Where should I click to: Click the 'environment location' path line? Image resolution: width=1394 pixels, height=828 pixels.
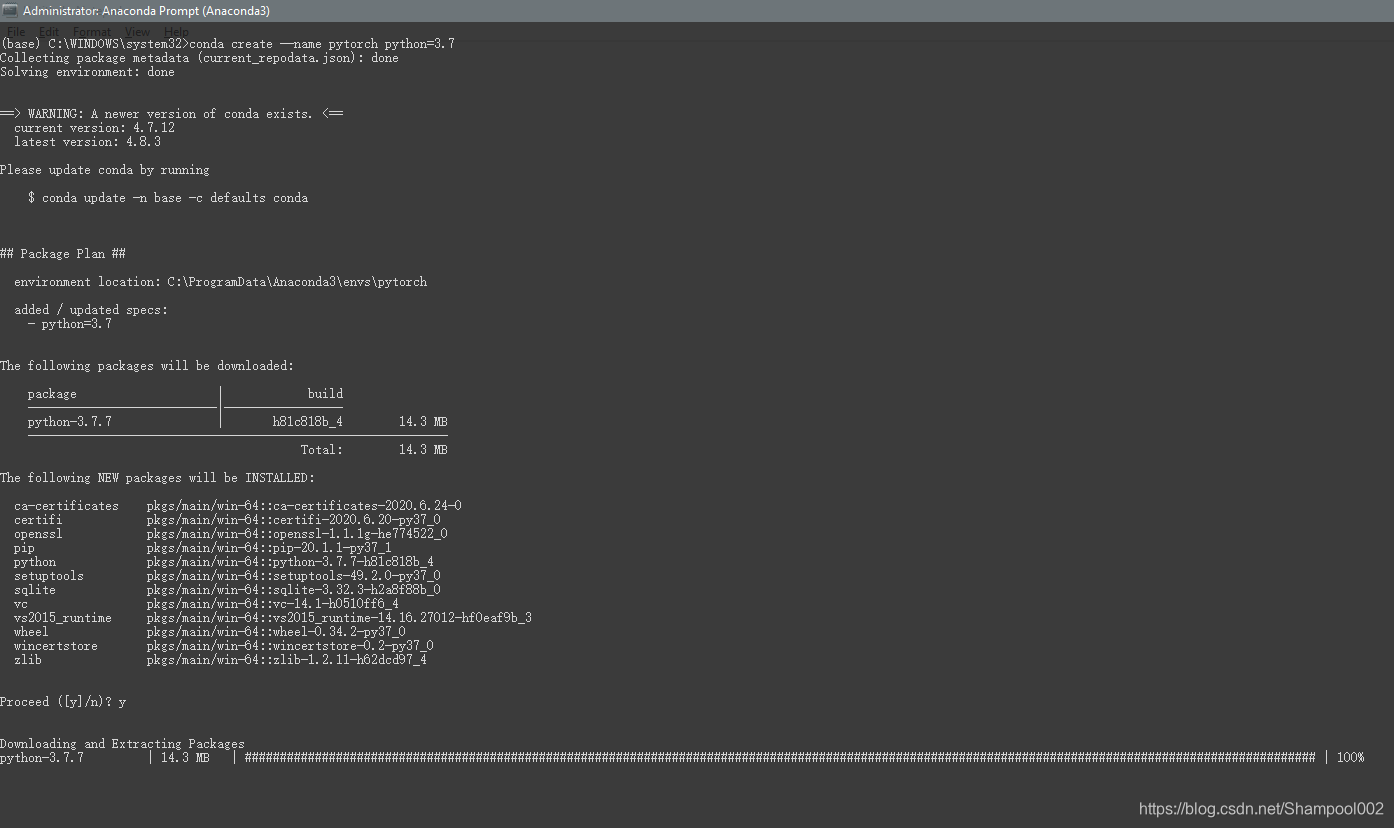click(x=220, y=282)
